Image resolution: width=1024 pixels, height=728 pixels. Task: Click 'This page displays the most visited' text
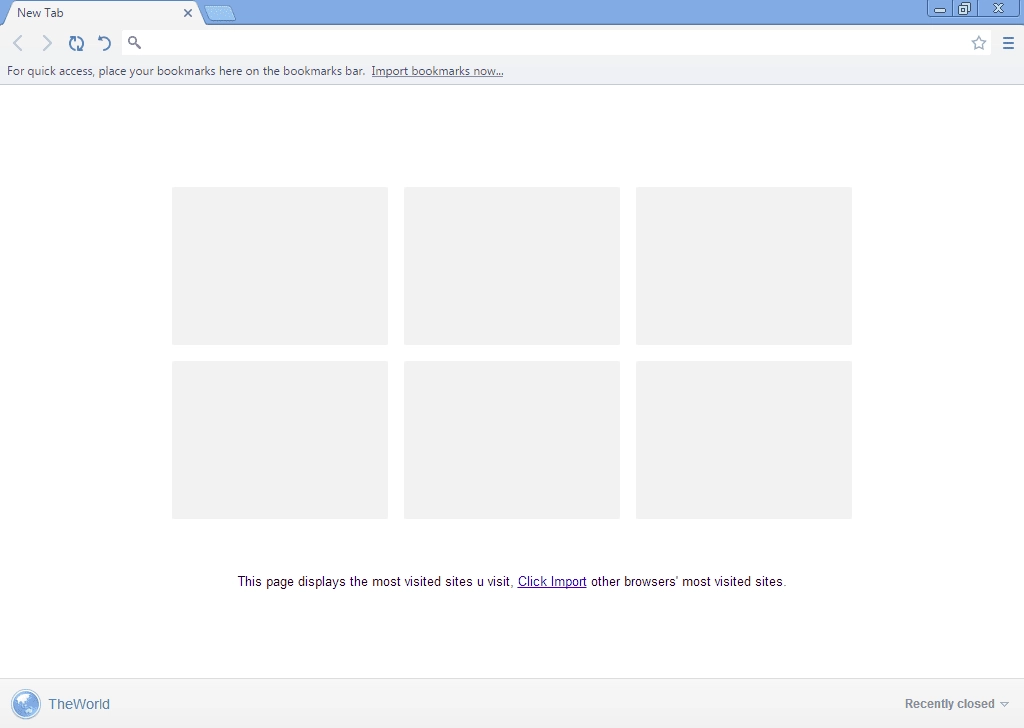point(376,581)
